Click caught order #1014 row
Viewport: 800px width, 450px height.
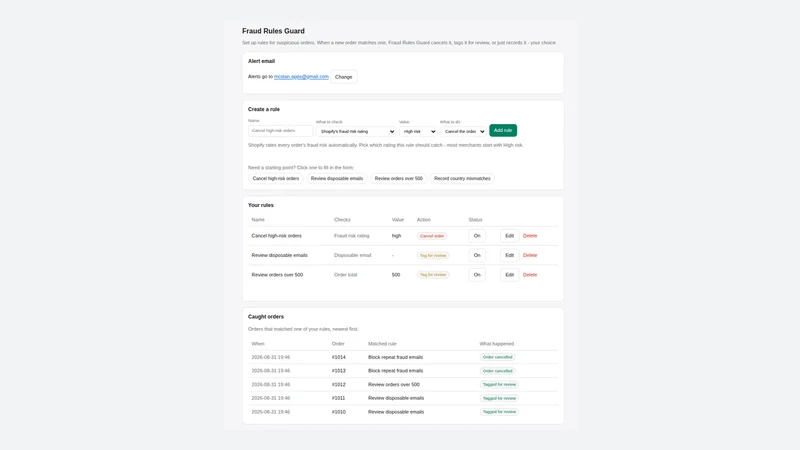[403, 357]
